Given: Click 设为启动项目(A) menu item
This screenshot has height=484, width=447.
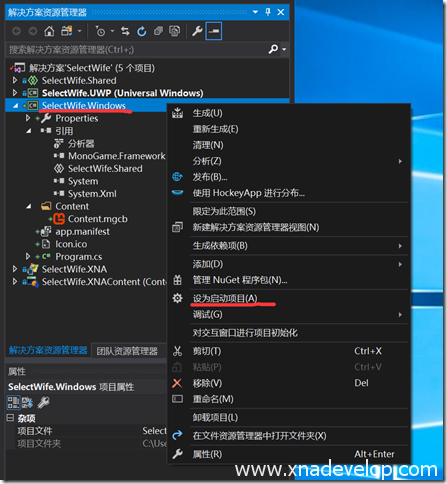Looking at the screenshot, I should pyautogui.click(x=289, y=298).
